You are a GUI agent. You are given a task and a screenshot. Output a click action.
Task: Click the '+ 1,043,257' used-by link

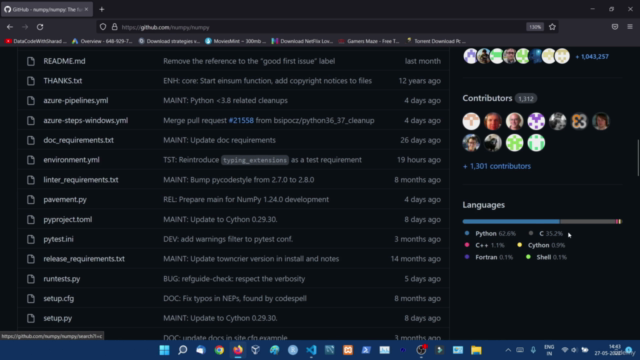click(x=592, y=57)
